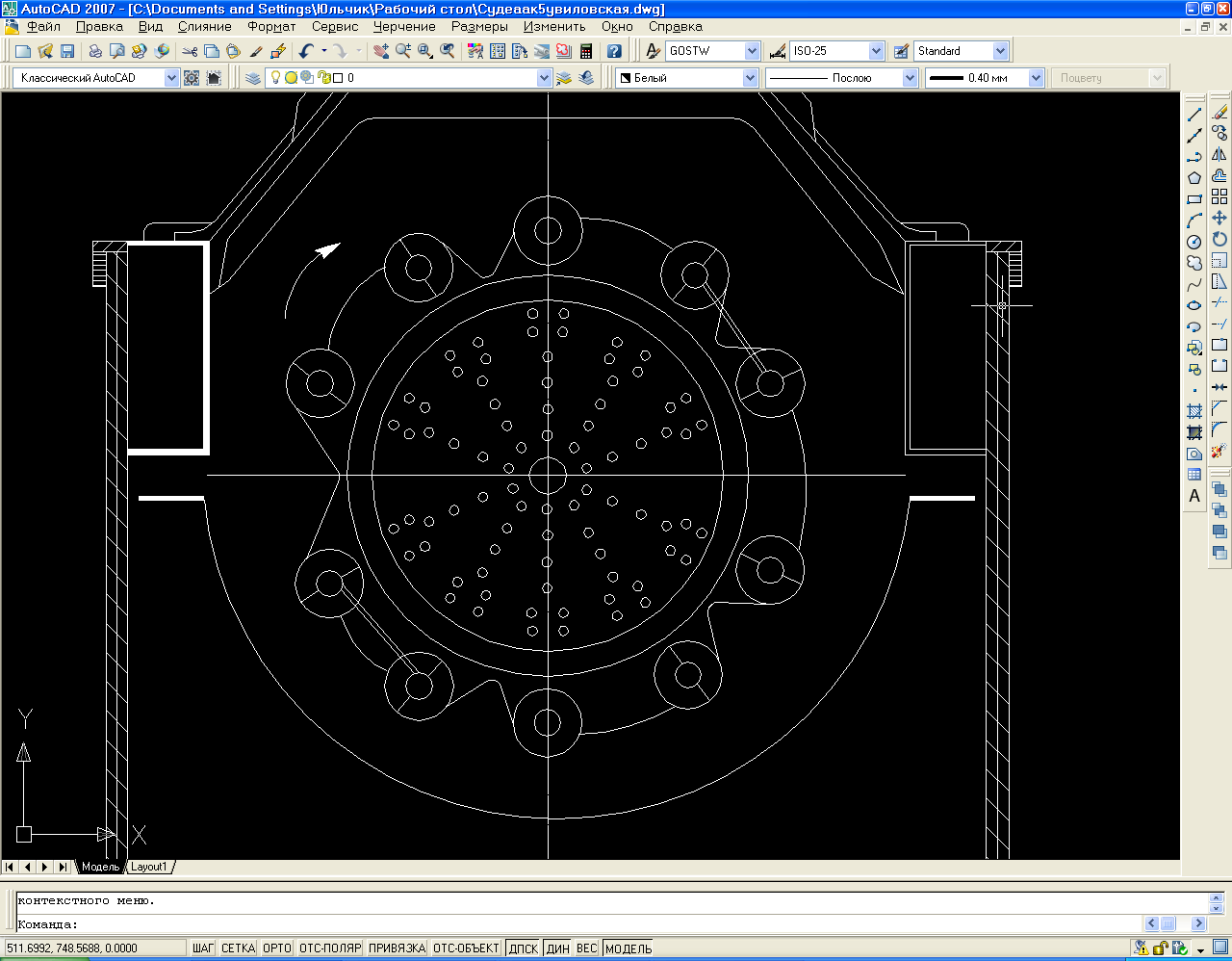Open the Белый color selector
This screenshot has width=1232, height=961.
tap(751, 78)
